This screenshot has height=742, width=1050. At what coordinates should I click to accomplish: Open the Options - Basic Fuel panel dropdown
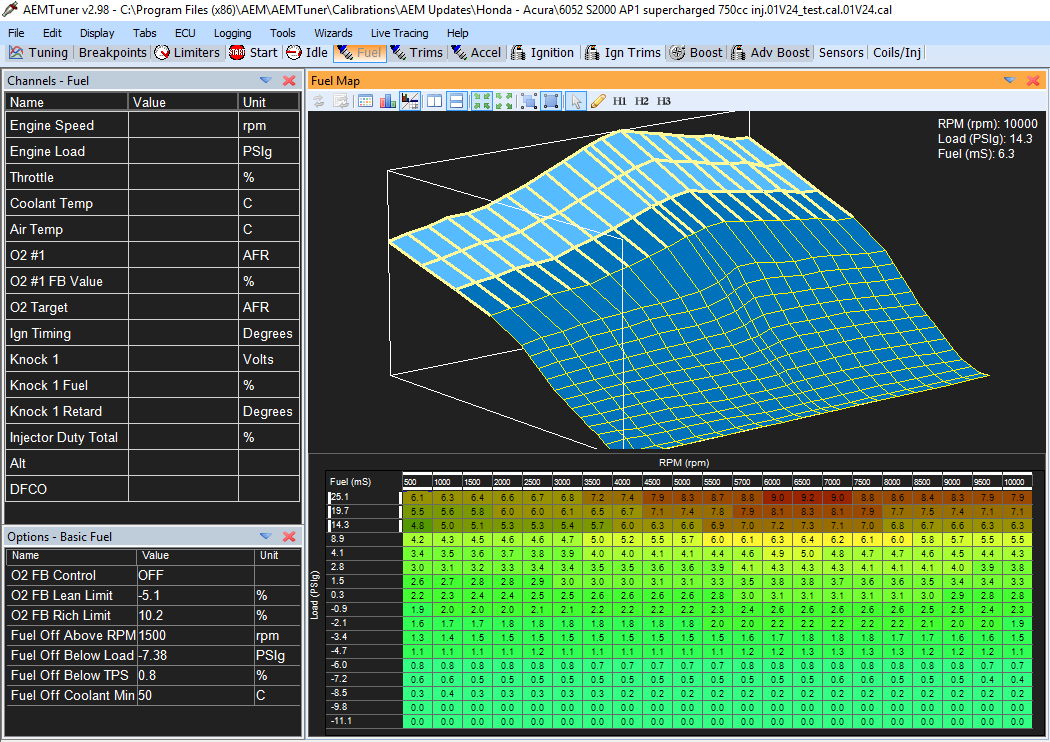tap(265, 537)
